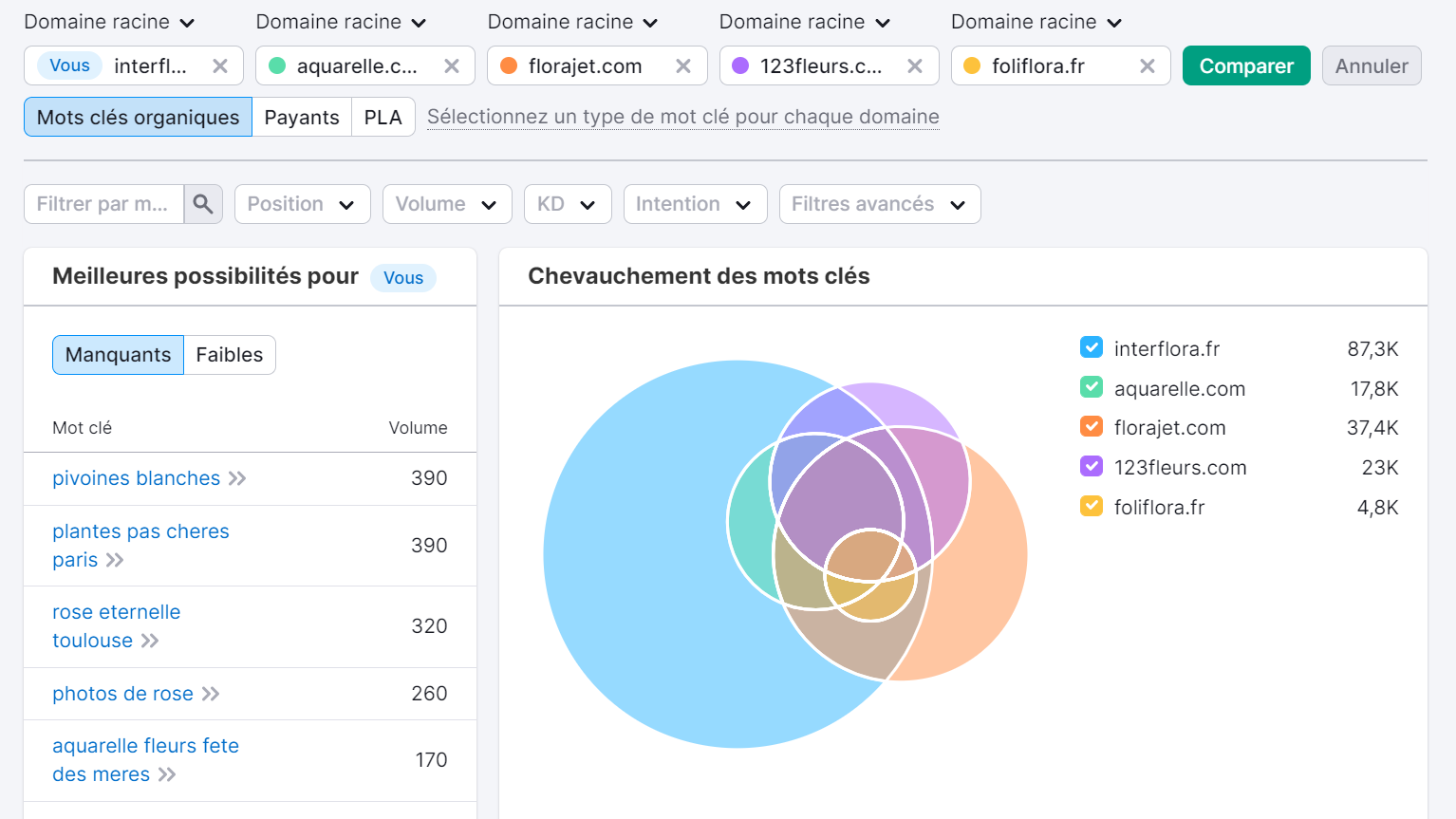Viewport: 1456px width, 819px height.
Task: Click the magnifier search icon
Action: 203,204
